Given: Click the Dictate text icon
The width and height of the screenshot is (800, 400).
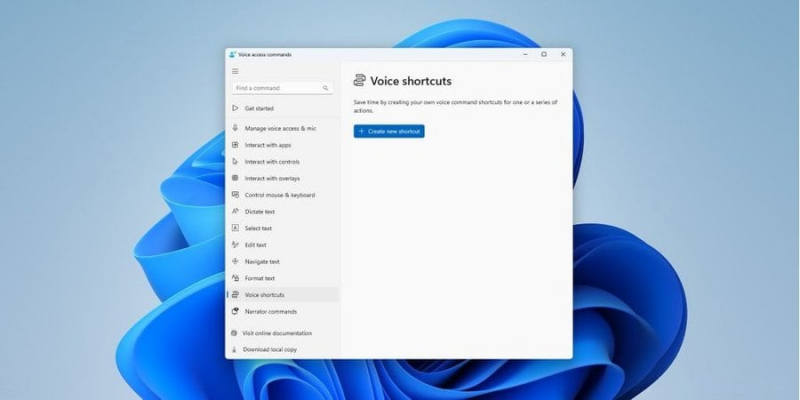Looking at the screenshot, I should point(235,211).
